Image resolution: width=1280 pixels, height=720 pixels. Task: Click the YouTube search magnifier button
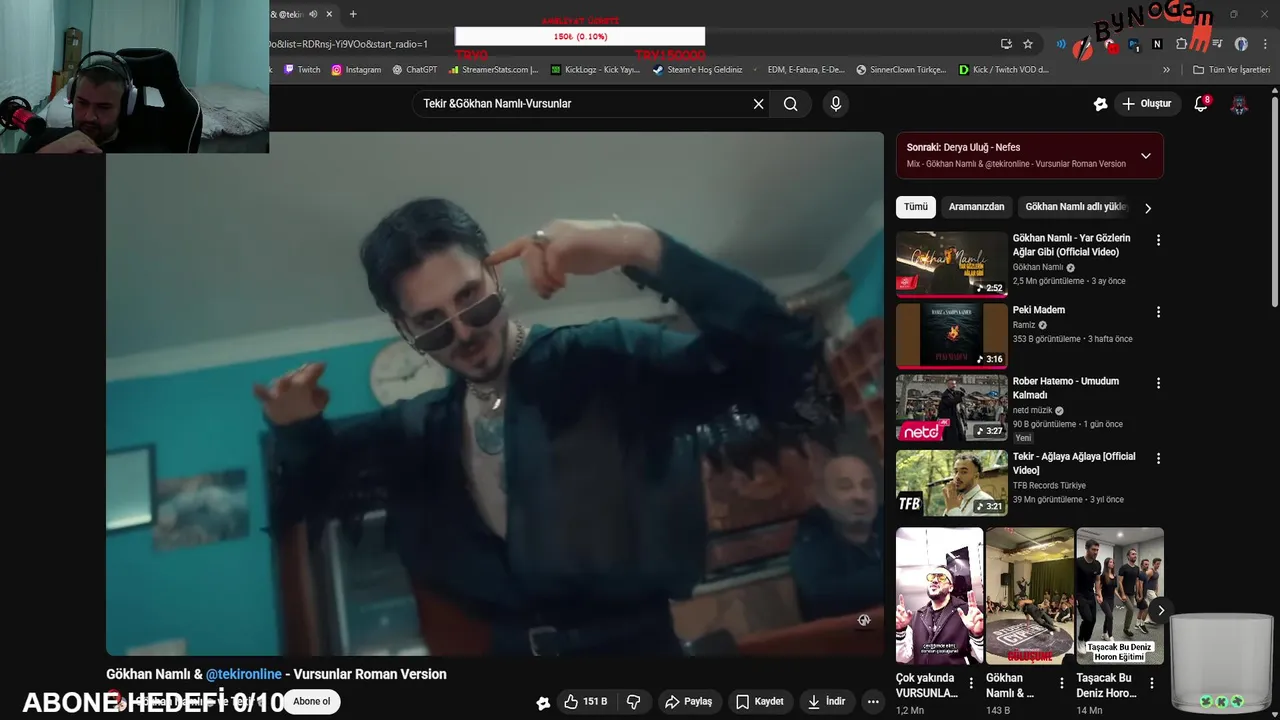pos(790,104)
